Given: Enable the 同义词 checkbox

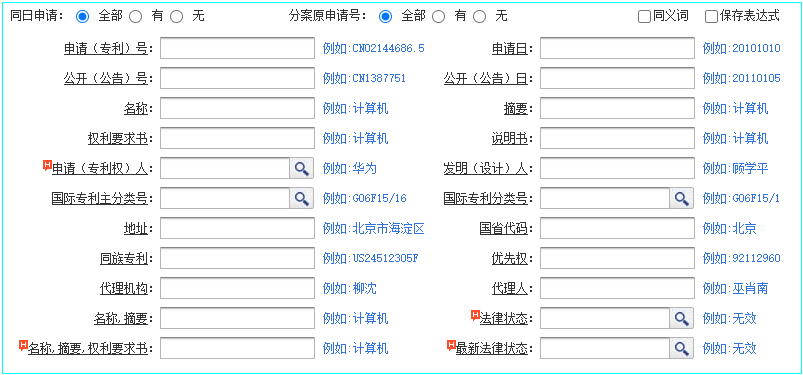Looking at the screenshot, I should [644, 17].
